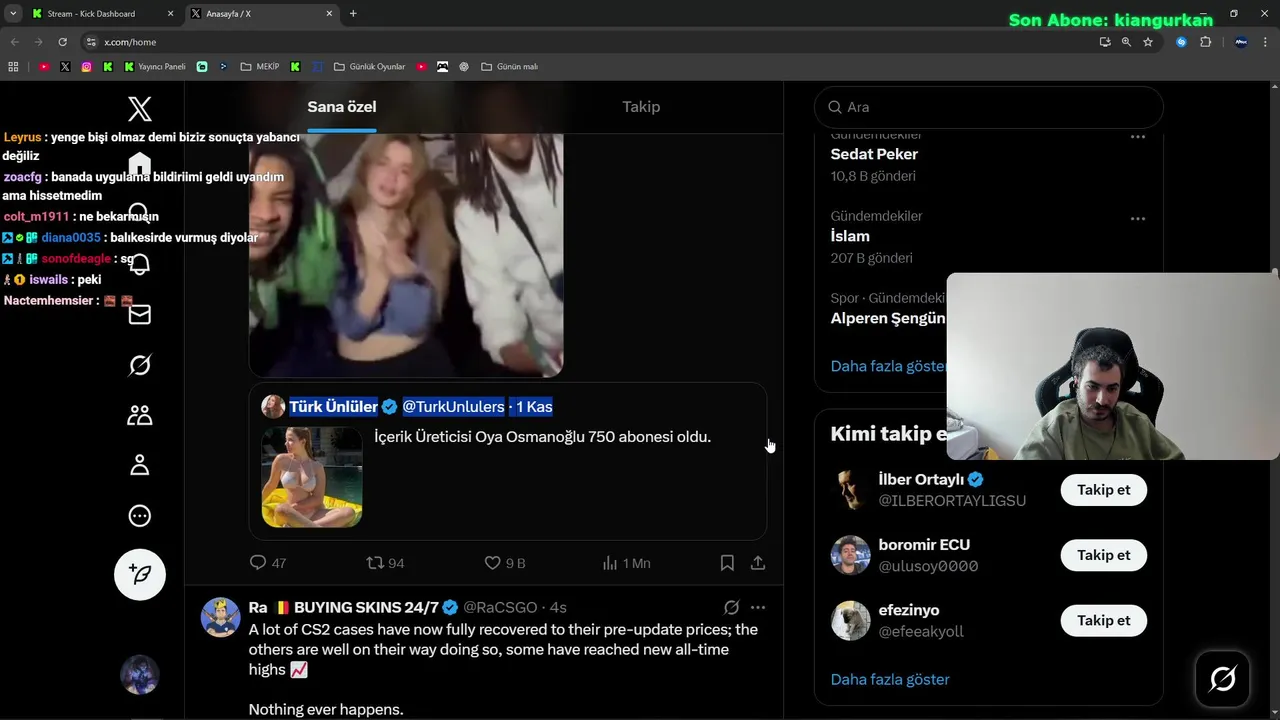Open the sidebar More circle icon
1280x720 pixels.
(140, 516)
